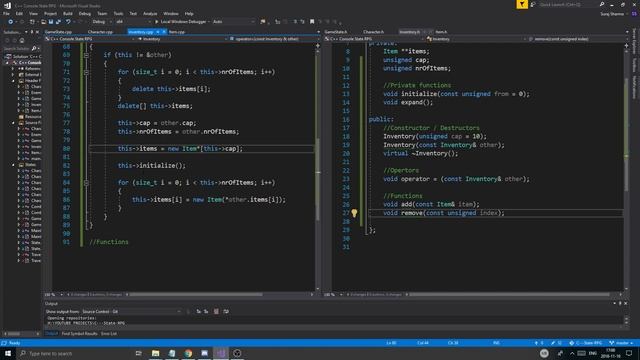Click the Visual Studio taskbar icon
The width and height of the screenshot is (640, 360).
(x=221, y=353)
